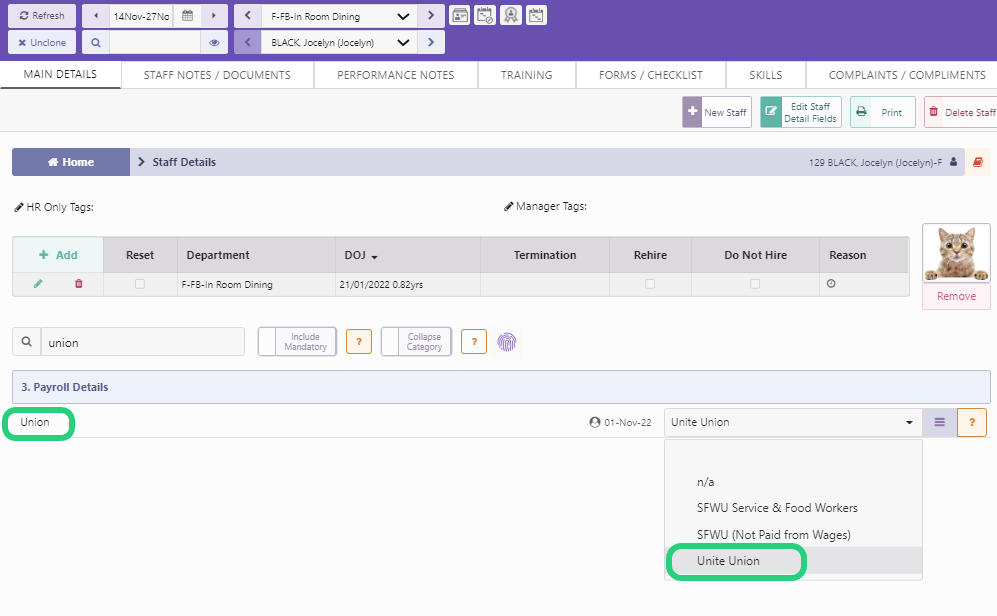Open the list icon beside Union dropdown
The height and width of the screenshot is (616, 997).
point(939,422)
